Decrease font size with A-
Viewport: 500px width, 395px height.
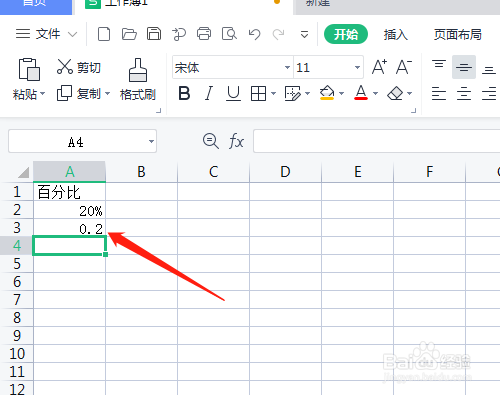(x=404, y=67)
